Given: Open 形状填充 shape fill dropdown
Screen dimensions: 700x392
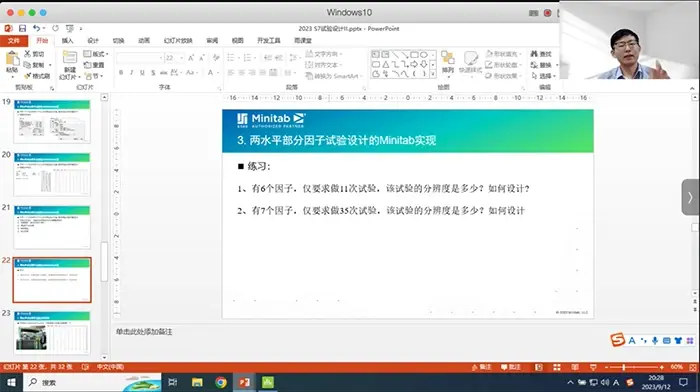Looking at the screenshot, I should (504, 54).
